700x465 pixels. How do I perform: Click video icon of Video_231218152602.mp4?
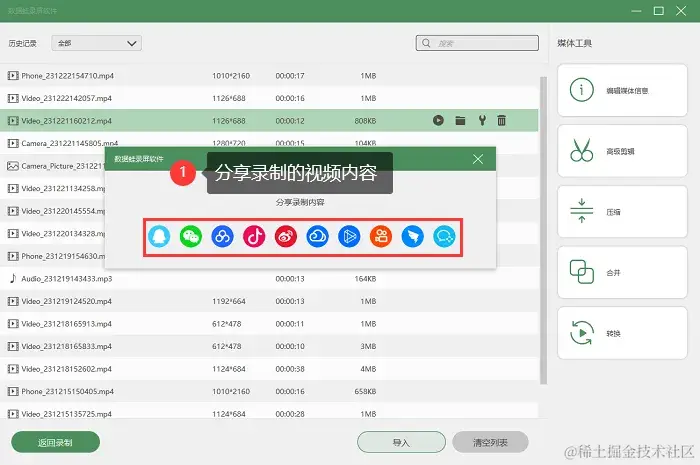[x=13, y=369]
